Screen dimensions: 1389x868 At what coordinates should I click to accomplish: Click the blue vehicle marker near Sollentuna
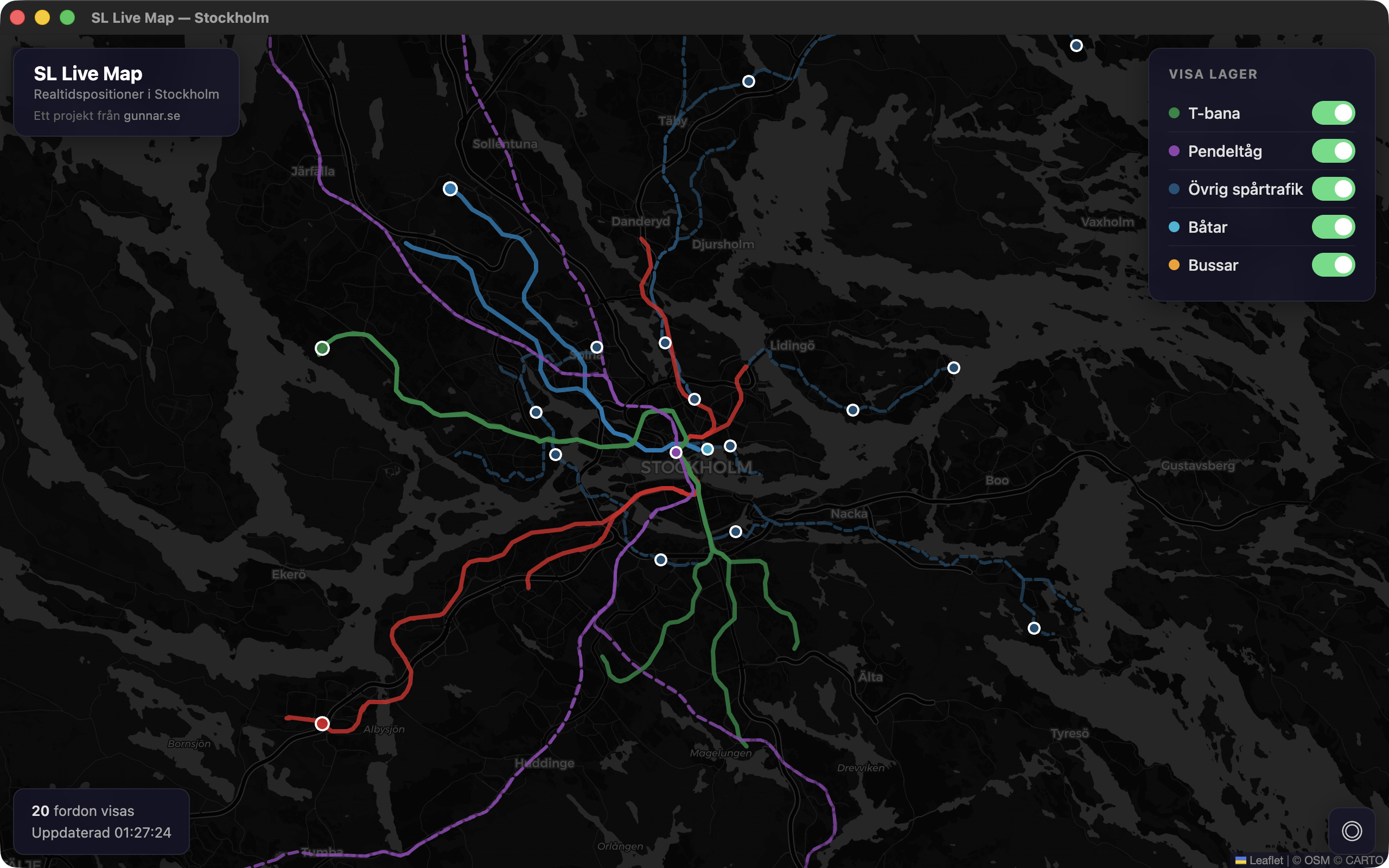pyautogui.click(x=450, y=188)
